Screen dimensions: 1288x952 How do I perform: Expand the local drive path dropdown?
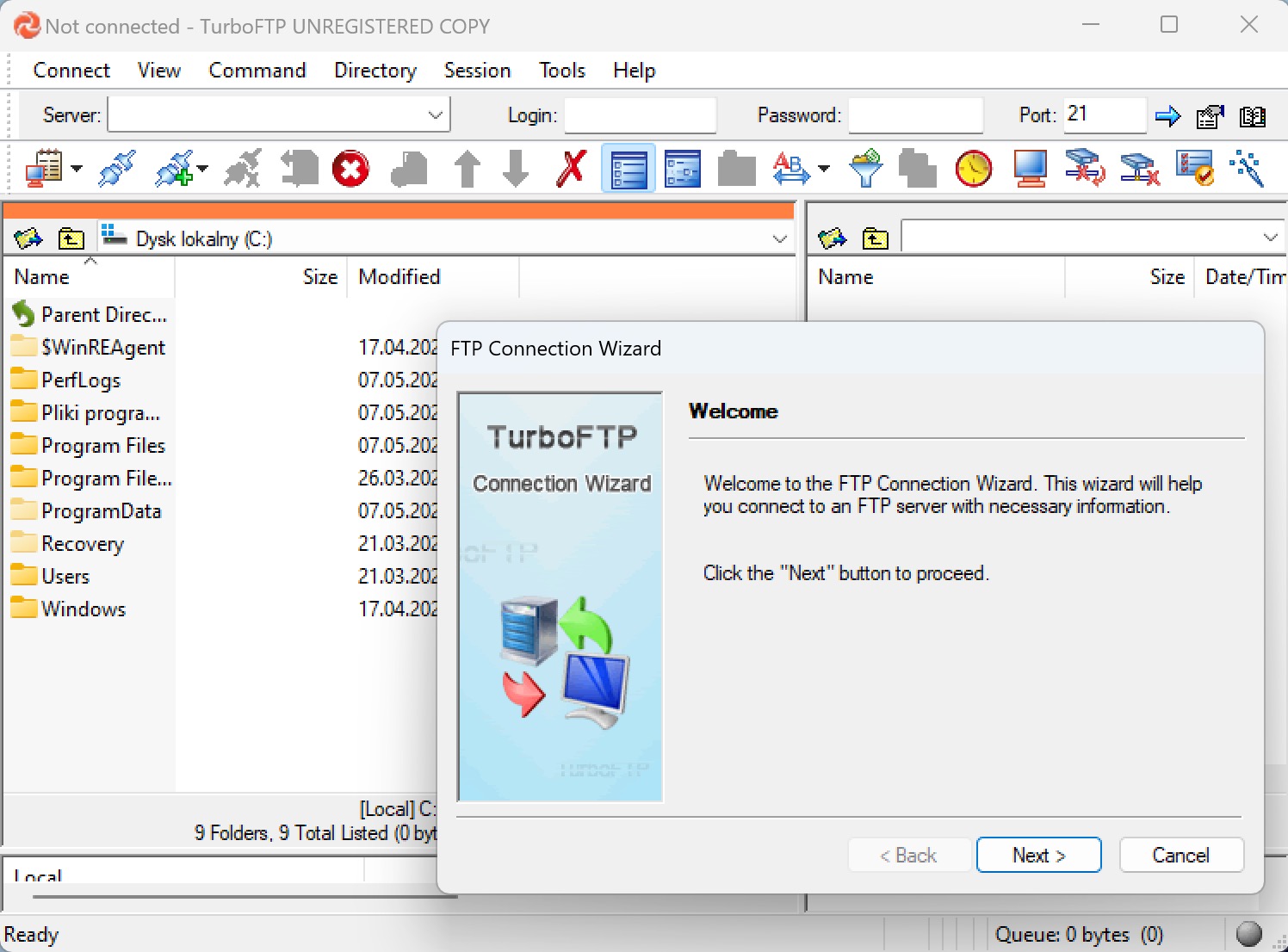pyautogui.click(x=780, y=238)
